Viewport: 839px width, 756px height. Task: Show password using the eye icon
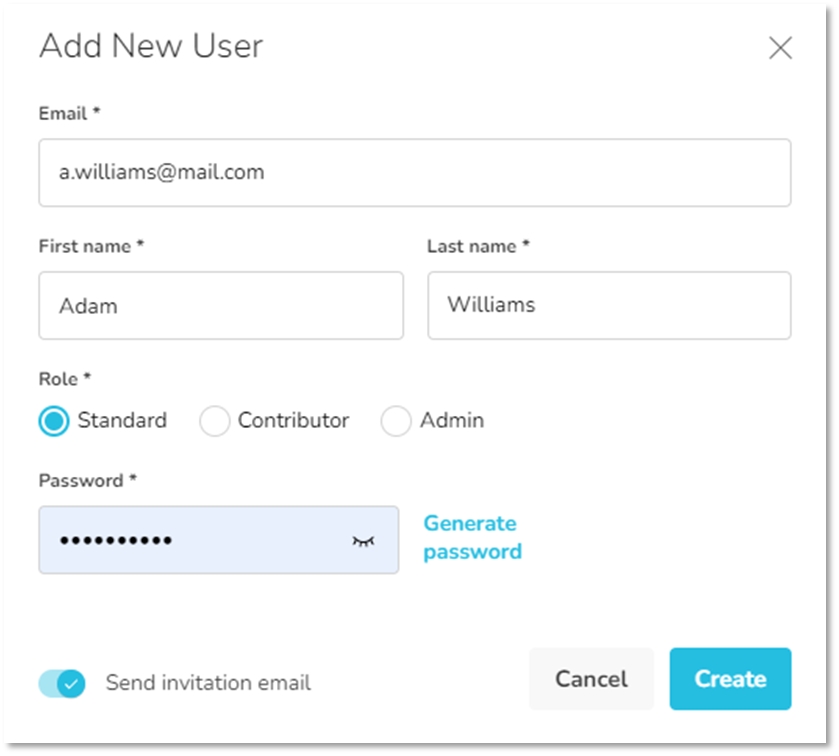(362, 541)
